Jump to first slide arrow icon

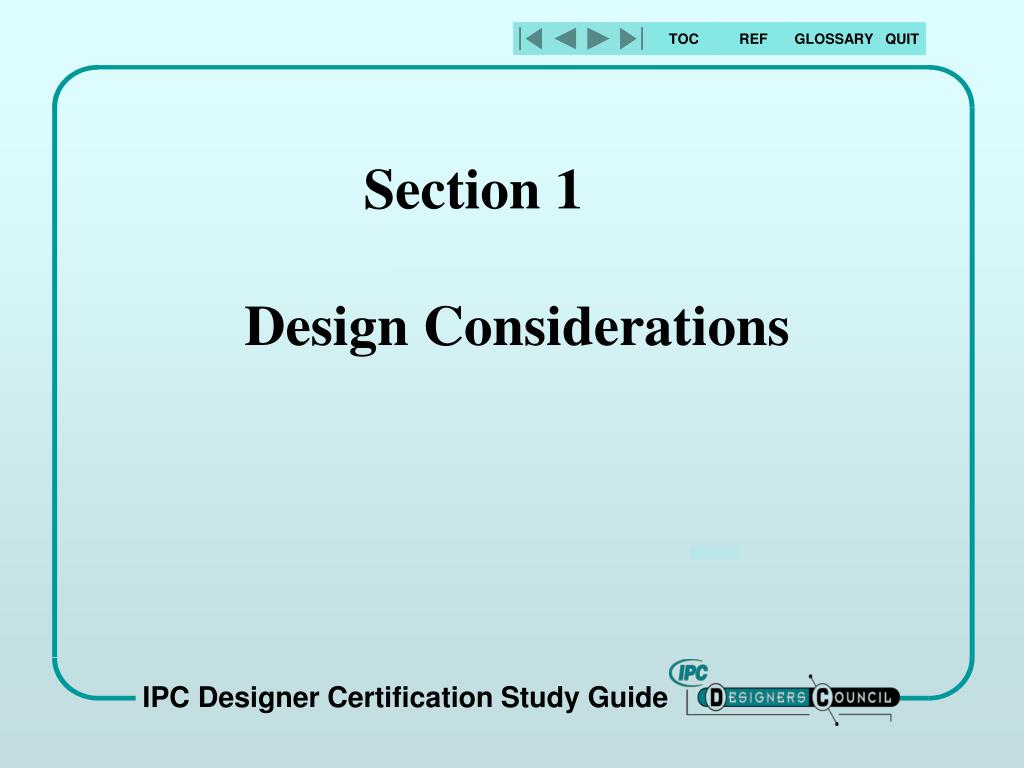click(531, 39)
